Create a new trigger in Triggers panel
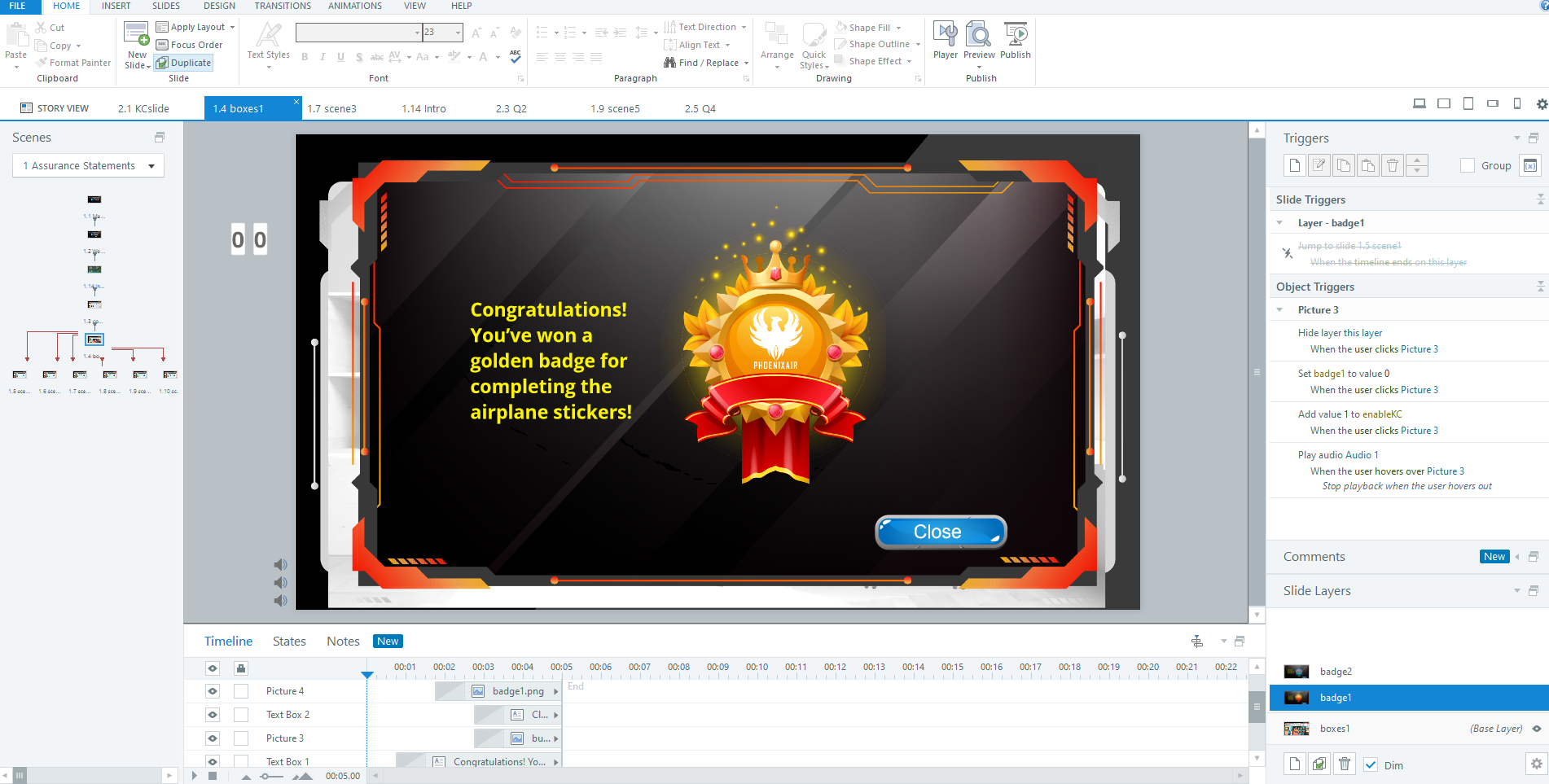This screenshot has height=784, width=1549. pos(1295,165)
